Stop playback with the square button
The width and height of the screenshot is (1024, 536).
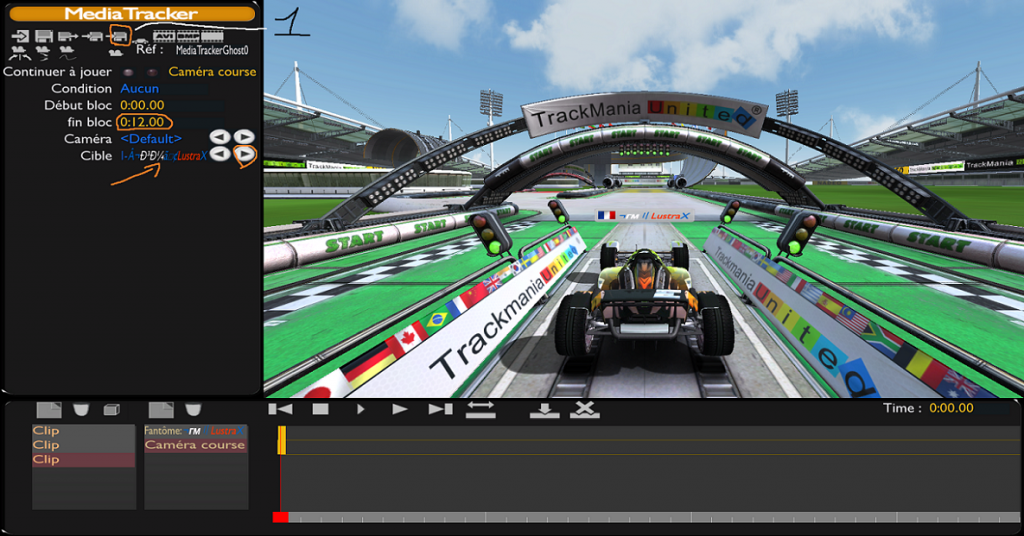(x=320, y=409)
